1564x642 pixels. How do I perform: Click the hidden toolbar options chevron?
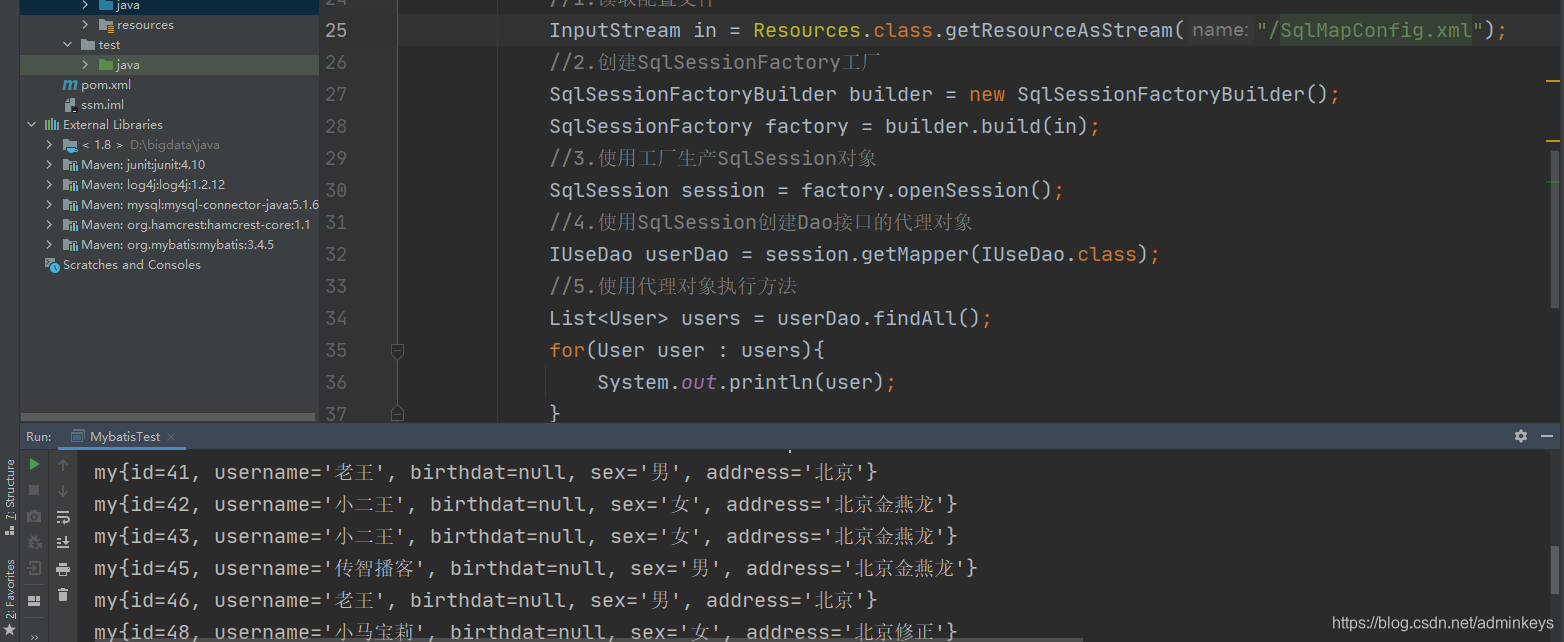click(x=33, y=634)
